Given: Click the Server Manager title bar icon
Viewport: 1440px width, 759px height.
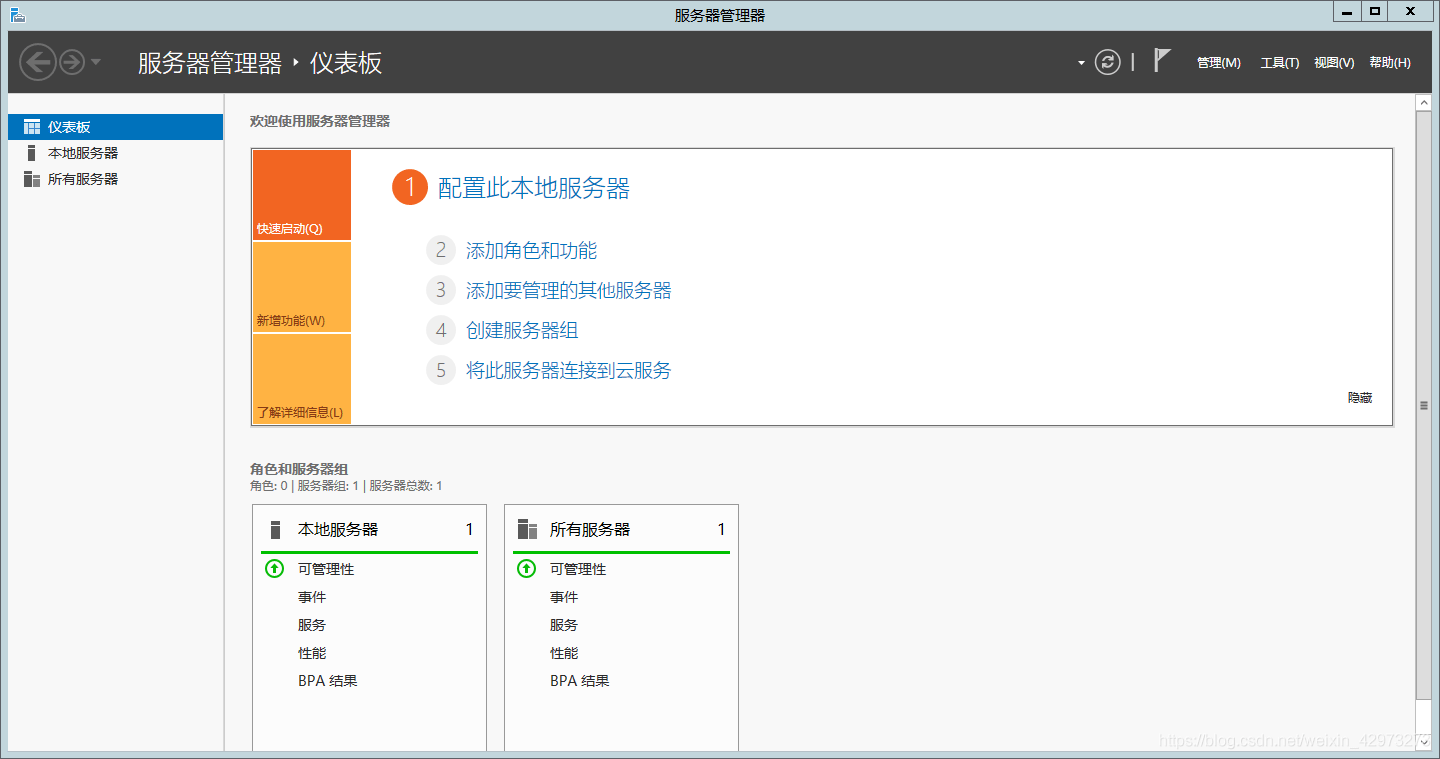Looking at the screenshot, I should coord(17,14).
